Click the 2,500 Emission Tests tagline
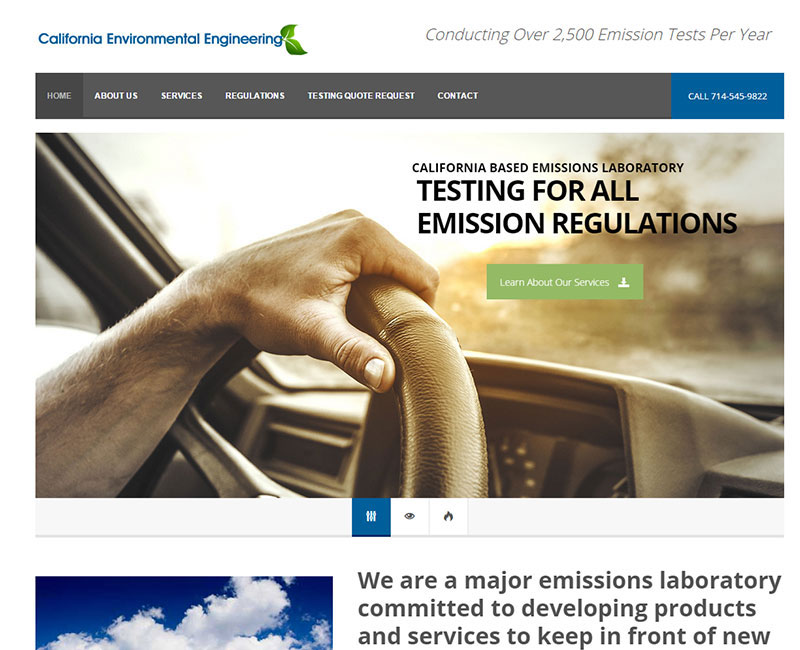Viewport: 800px width, 650px height. [597, 35]
